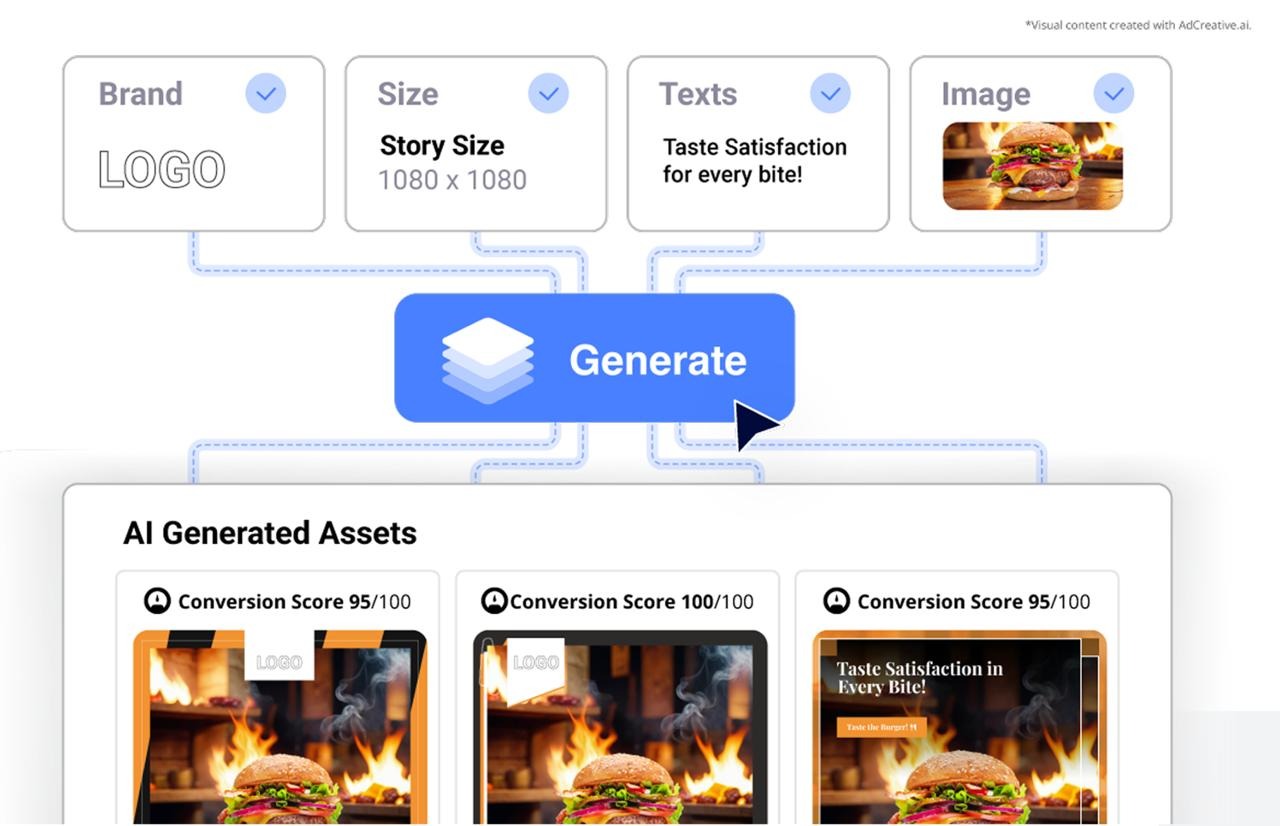Open the dark-framed generated burger ad
1280x826 pixels.
coord(620,727)
